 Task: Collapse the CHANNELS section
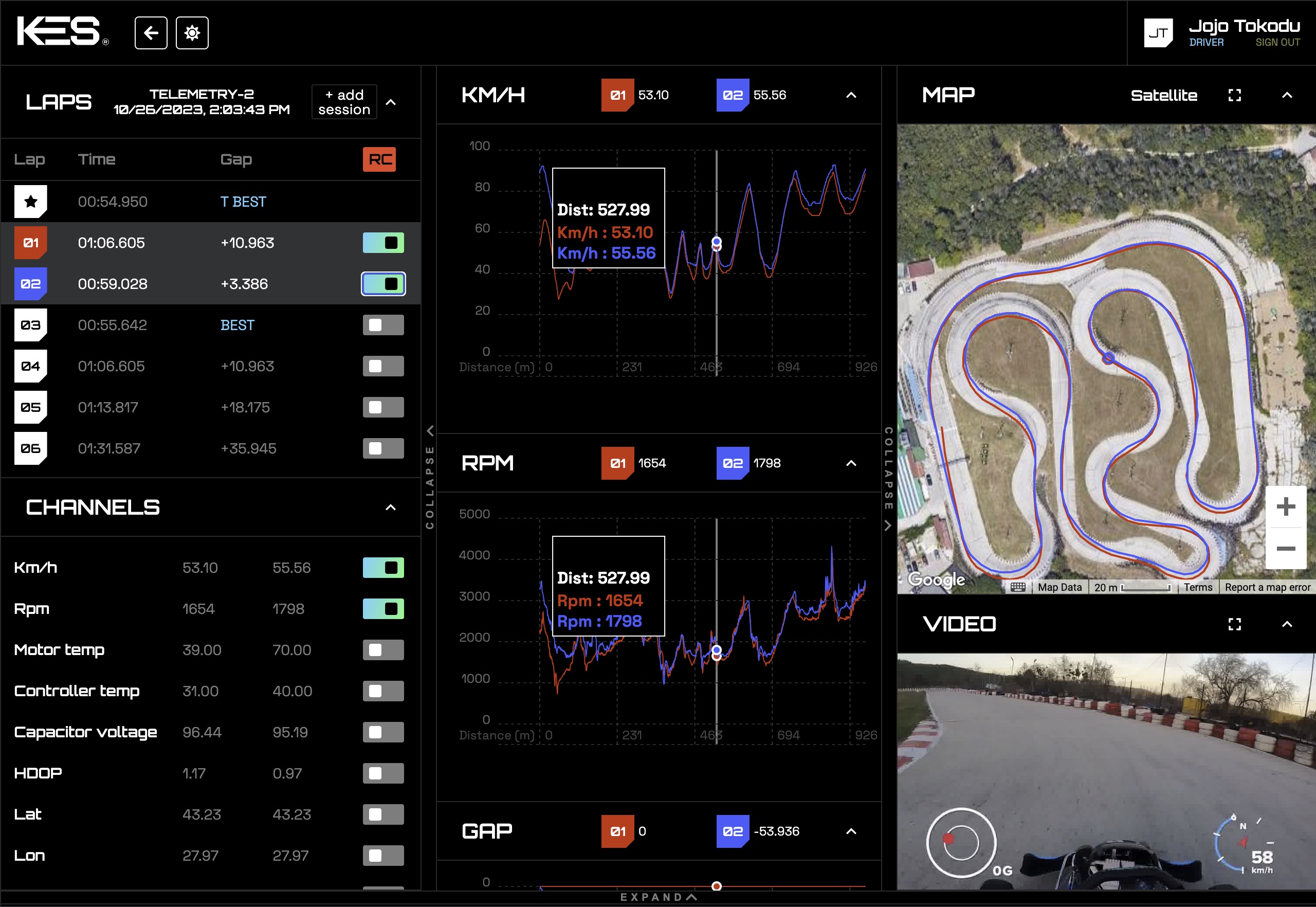390,508
